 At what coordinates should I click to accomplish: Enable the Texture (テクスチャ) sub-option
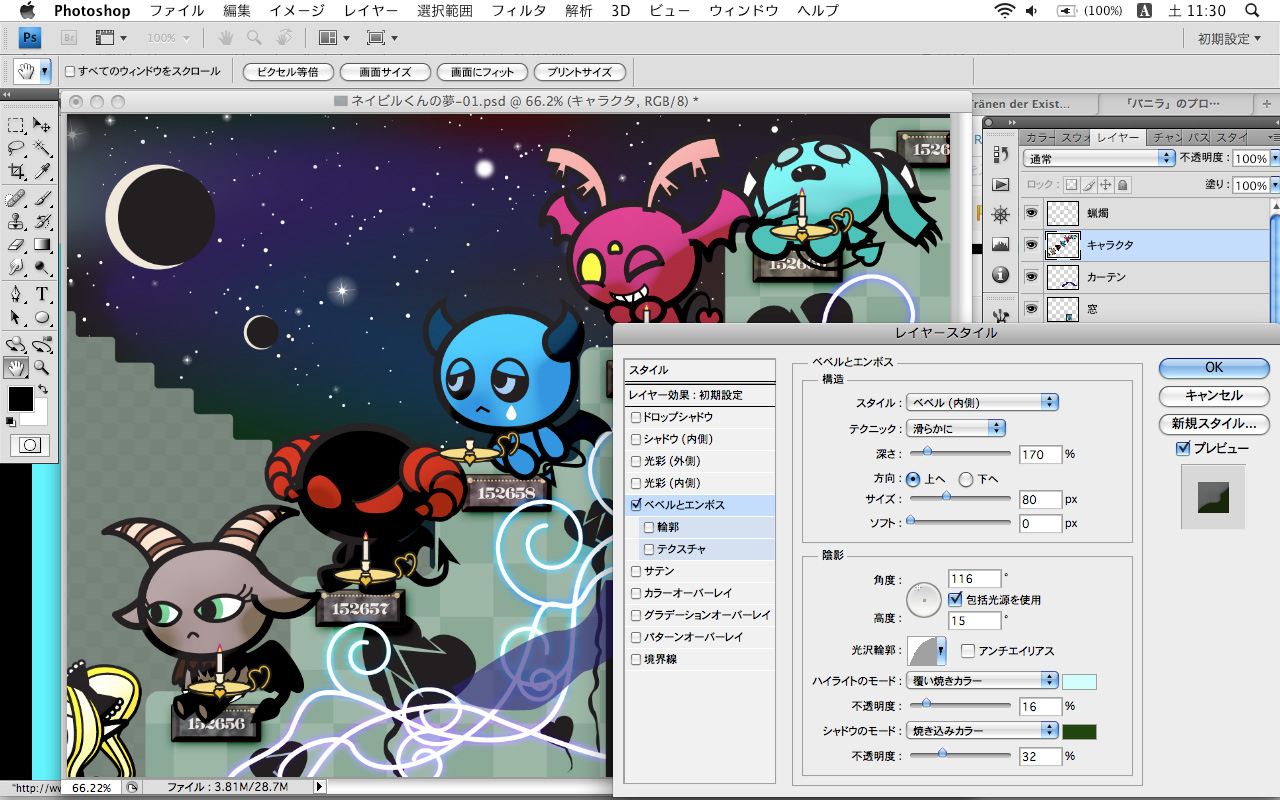[x=649, y=549]
